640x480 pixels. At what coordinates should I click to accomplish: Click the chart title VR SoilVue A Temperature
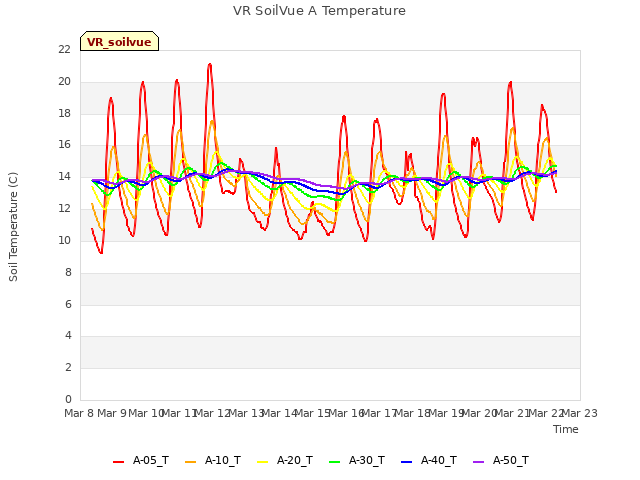click(x=319, y=11)
